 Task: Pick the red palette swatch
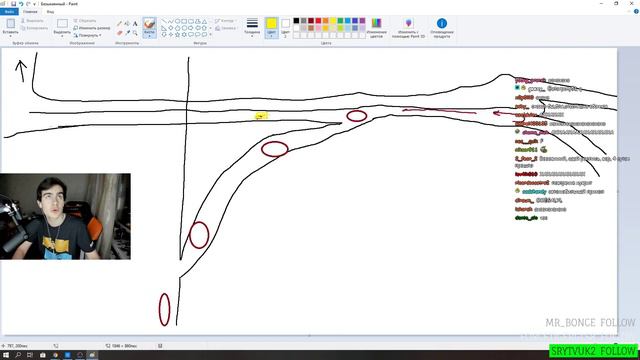(318, 21)
